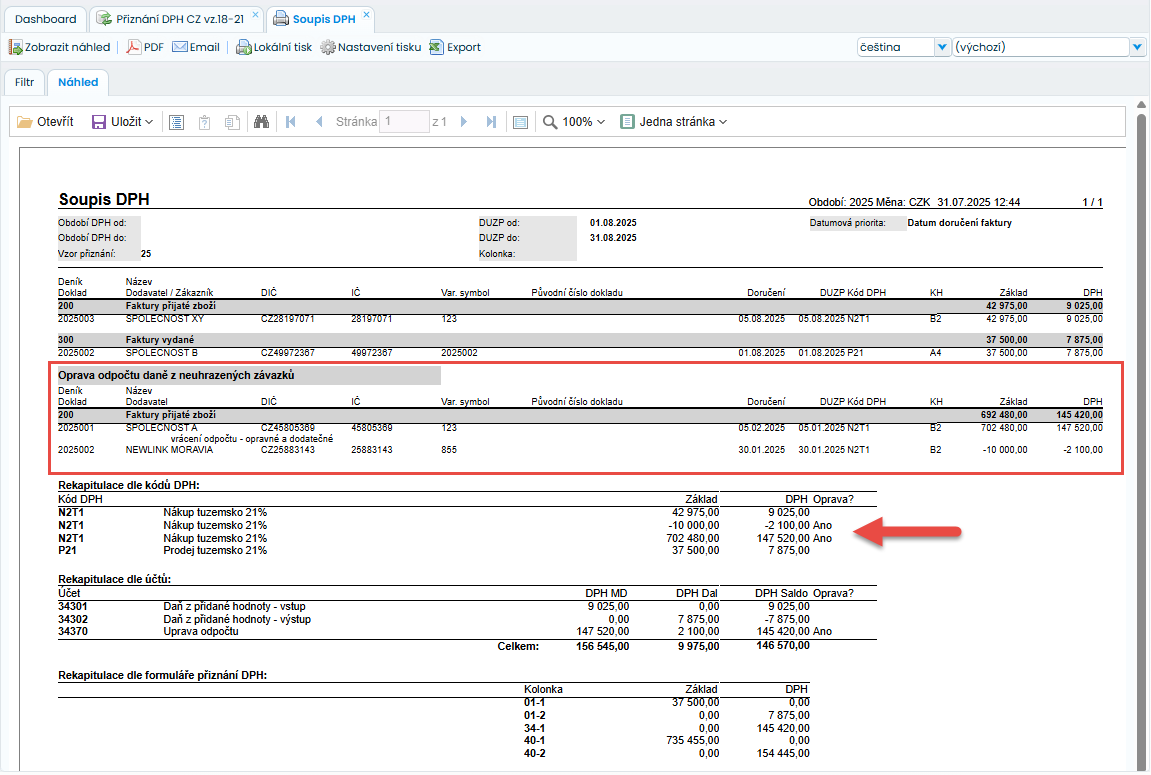Click the SPOLECNOST A entry

[161, 428]
